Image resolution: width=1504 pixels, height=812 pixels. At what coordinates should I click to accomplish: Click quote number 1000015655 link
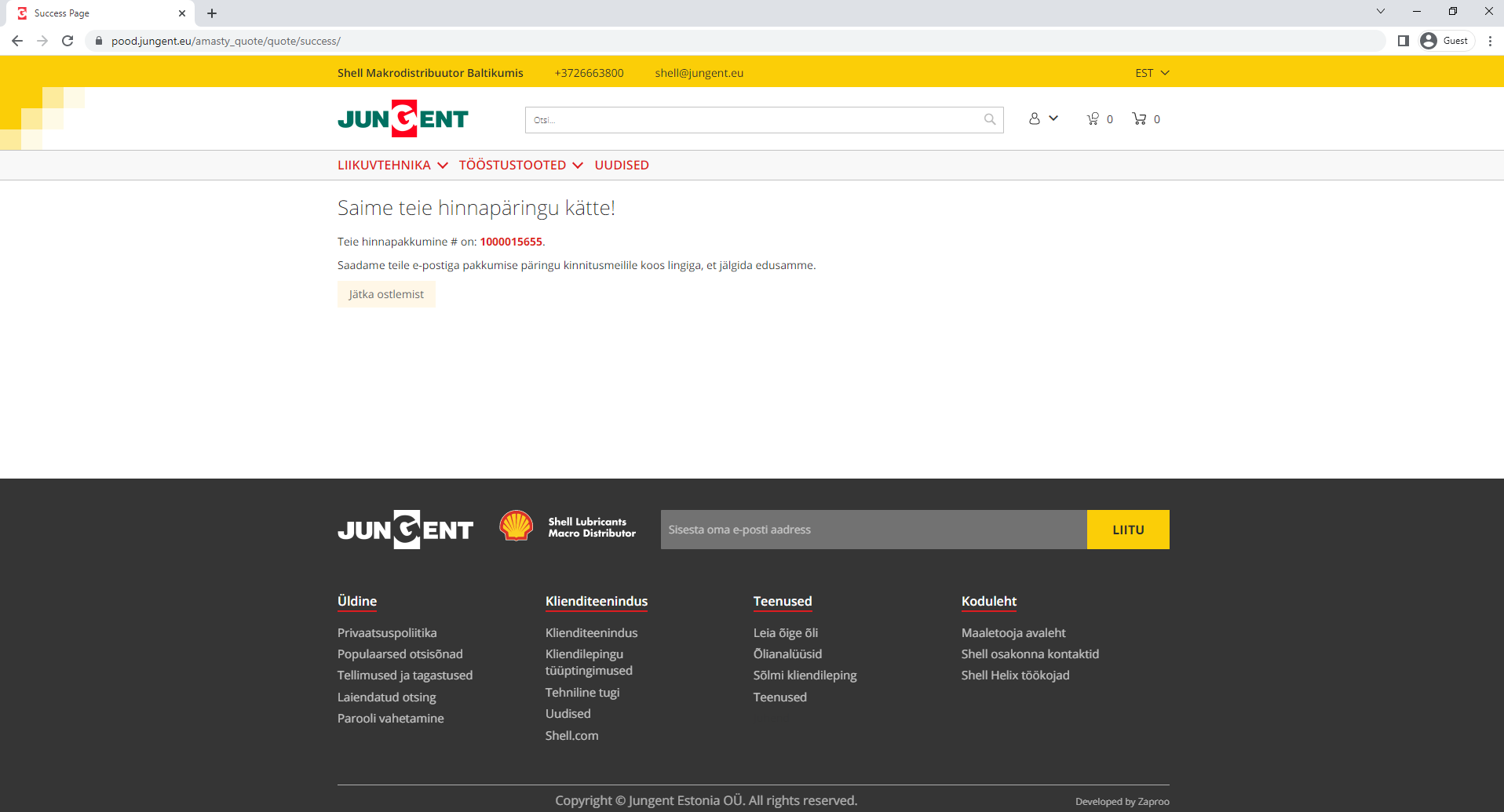(511, 242)
